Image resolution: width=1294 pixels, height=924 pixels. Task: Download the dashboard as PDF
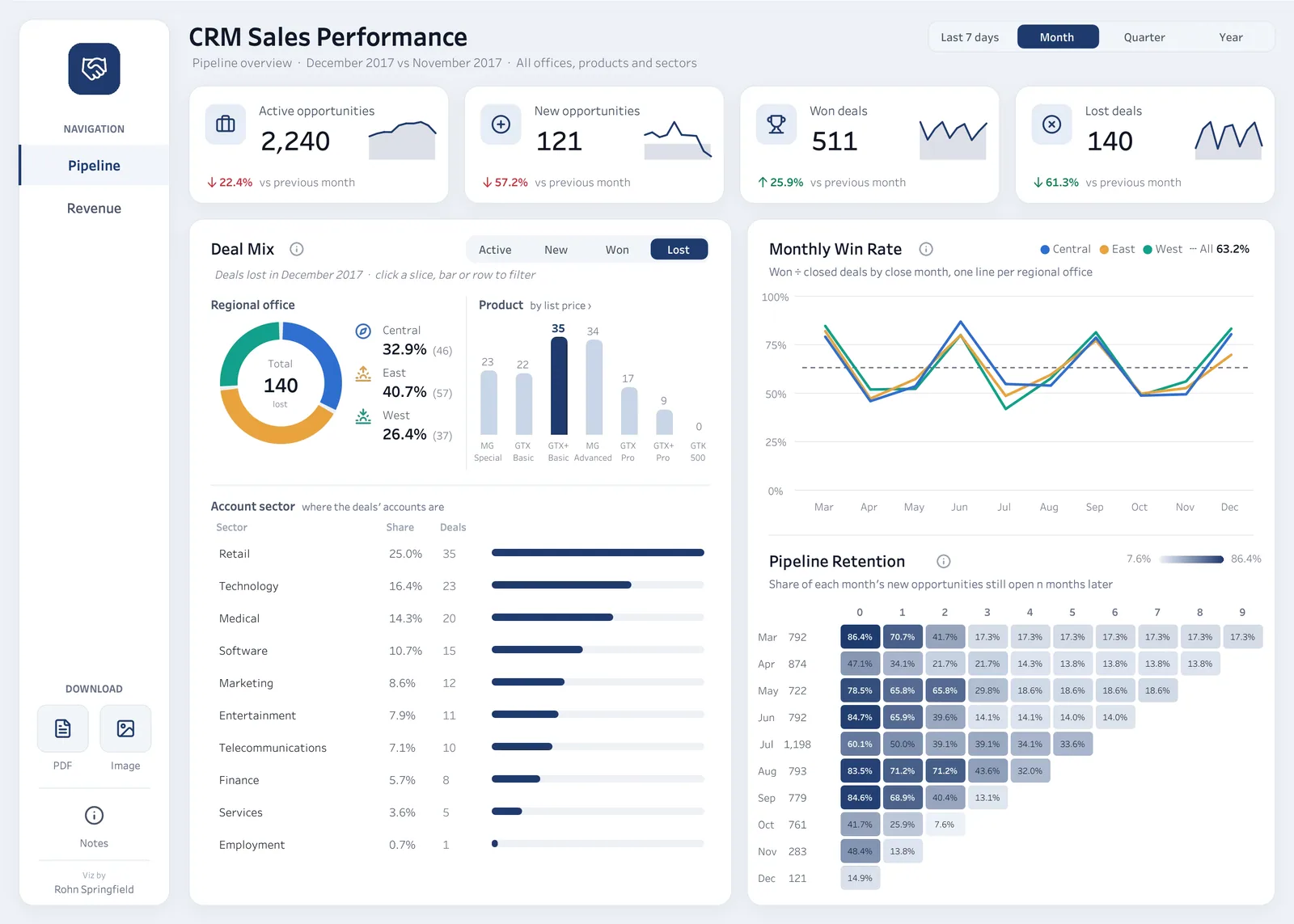[62, 728]
